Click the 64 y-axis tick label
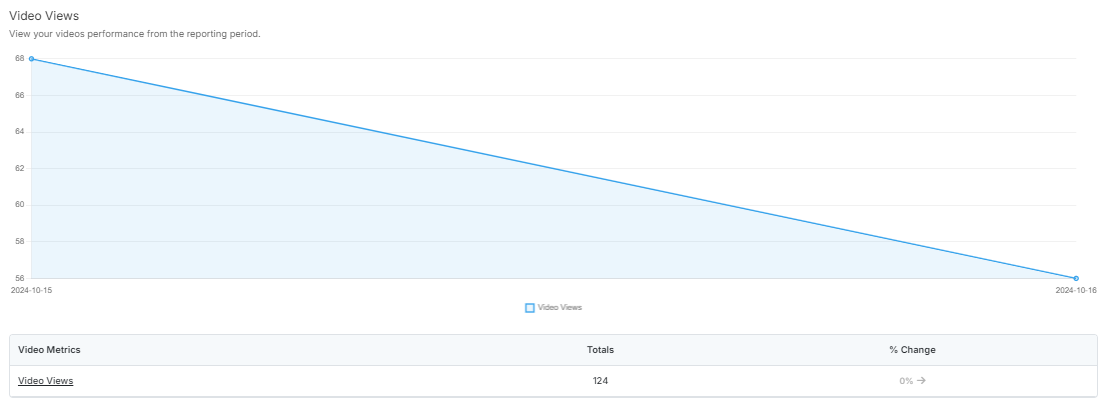The image size is (1106, 405). pos(20,132)
